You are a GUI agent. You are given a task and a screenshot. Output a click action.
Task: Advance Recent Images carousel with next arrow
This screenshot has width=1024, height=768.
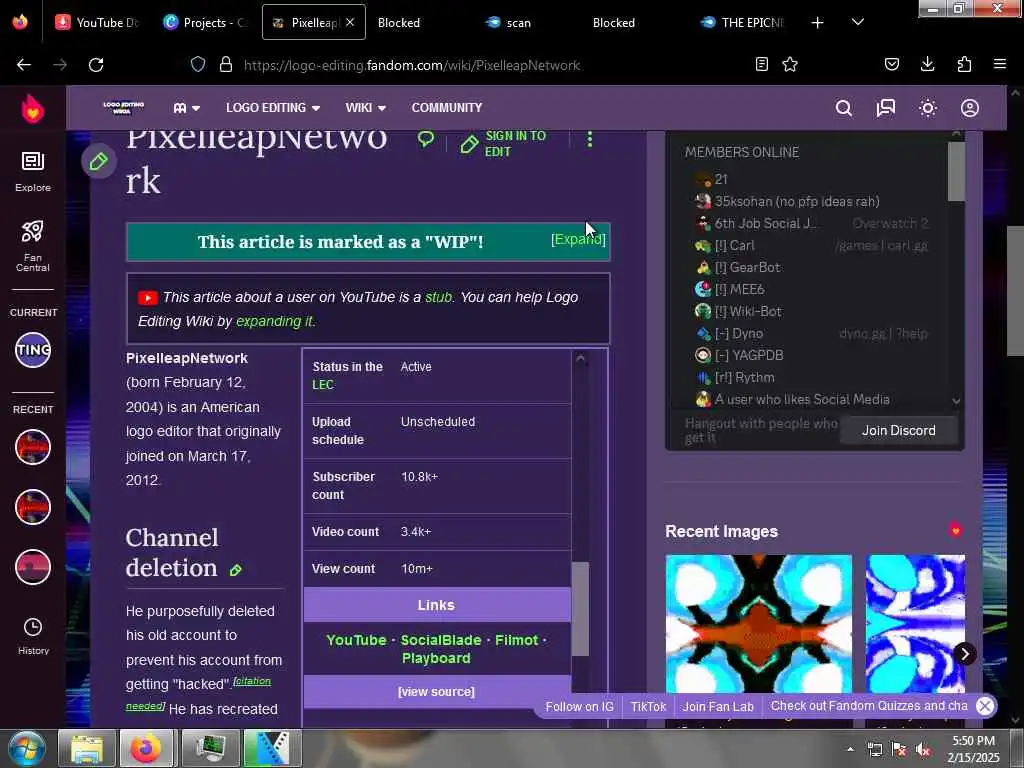point(965,654)
